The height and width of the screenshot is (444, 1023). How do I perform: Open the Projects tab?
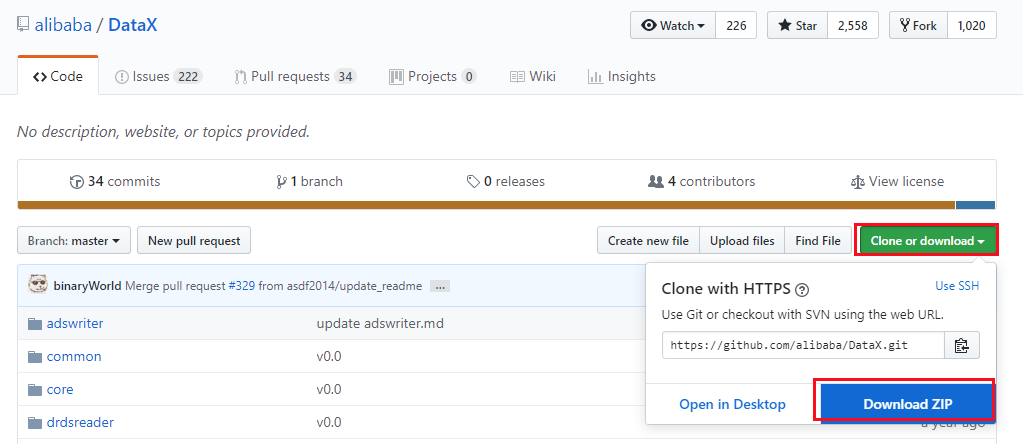(433, 76)
